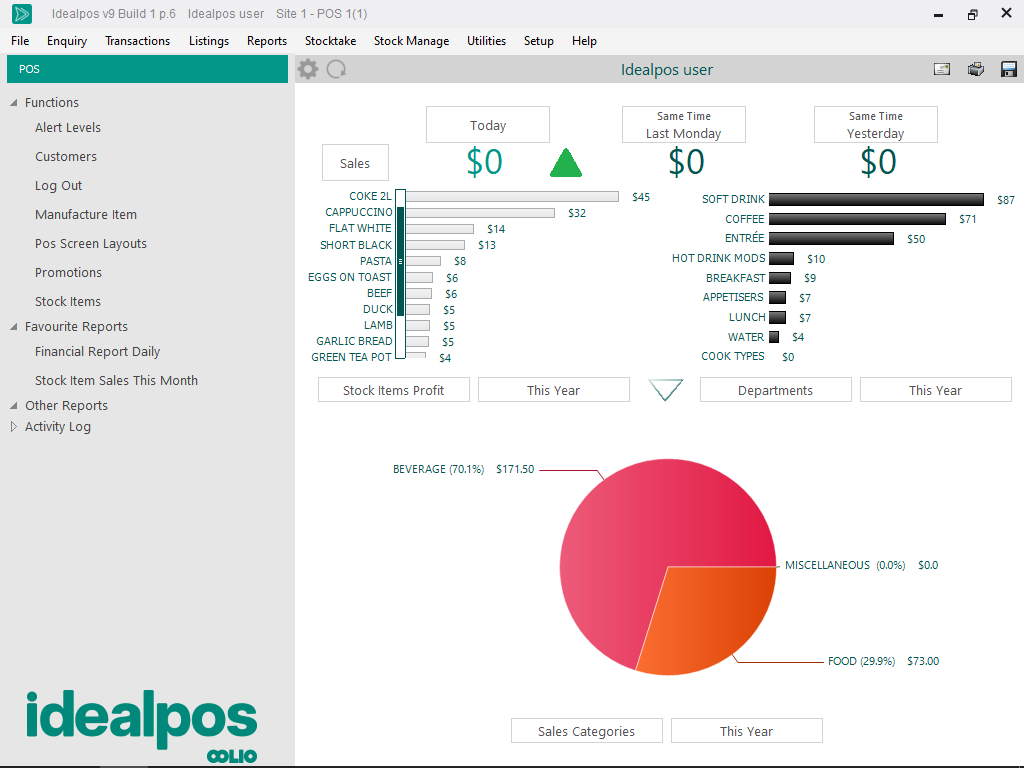Viewport: 1024px width, 768px height.
Task: Click the refresh dashboard icon
Action: (x=337, y=69)
